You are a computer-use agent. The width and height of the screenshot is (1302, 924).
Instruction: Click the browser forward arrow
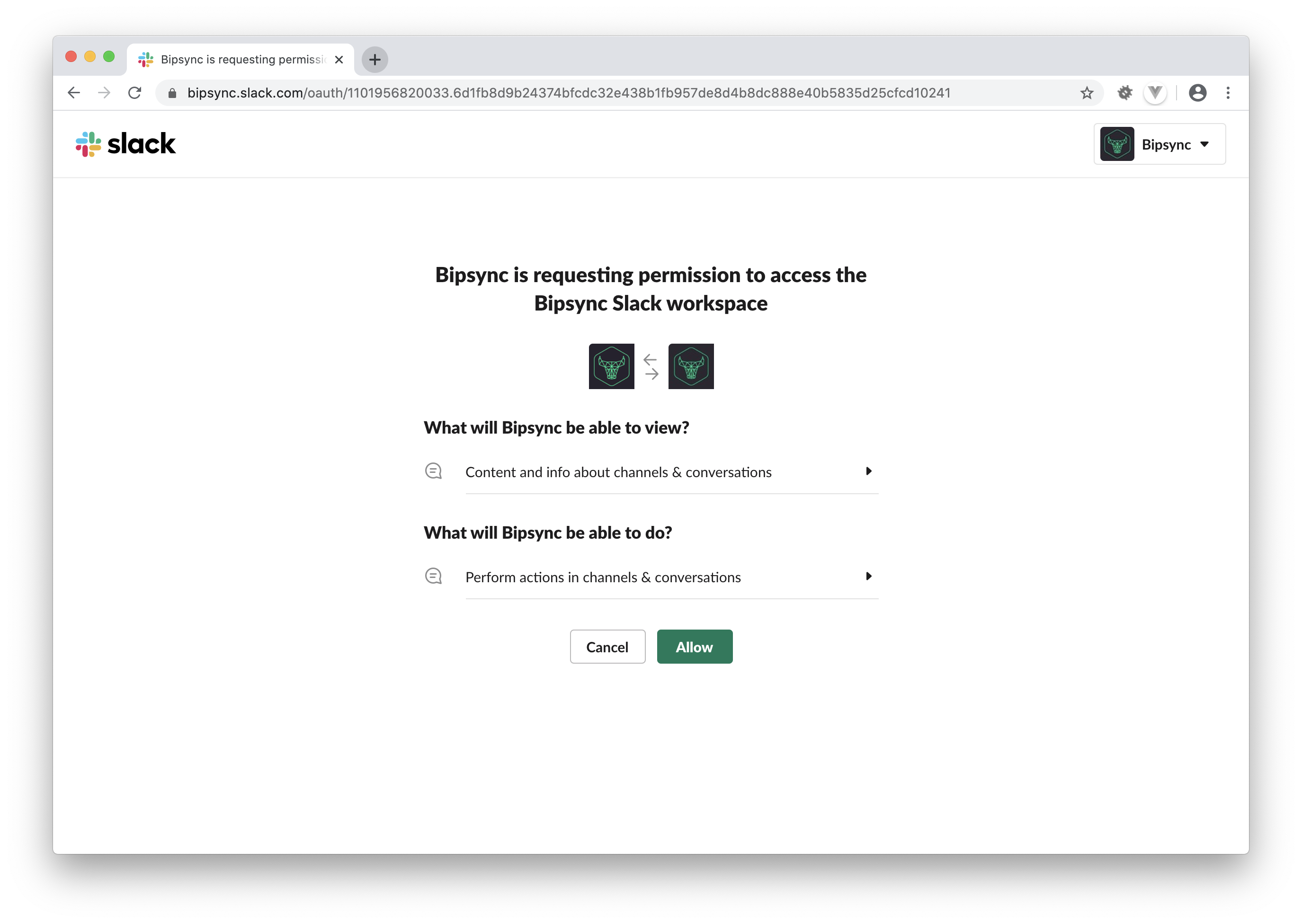point(104,93)
